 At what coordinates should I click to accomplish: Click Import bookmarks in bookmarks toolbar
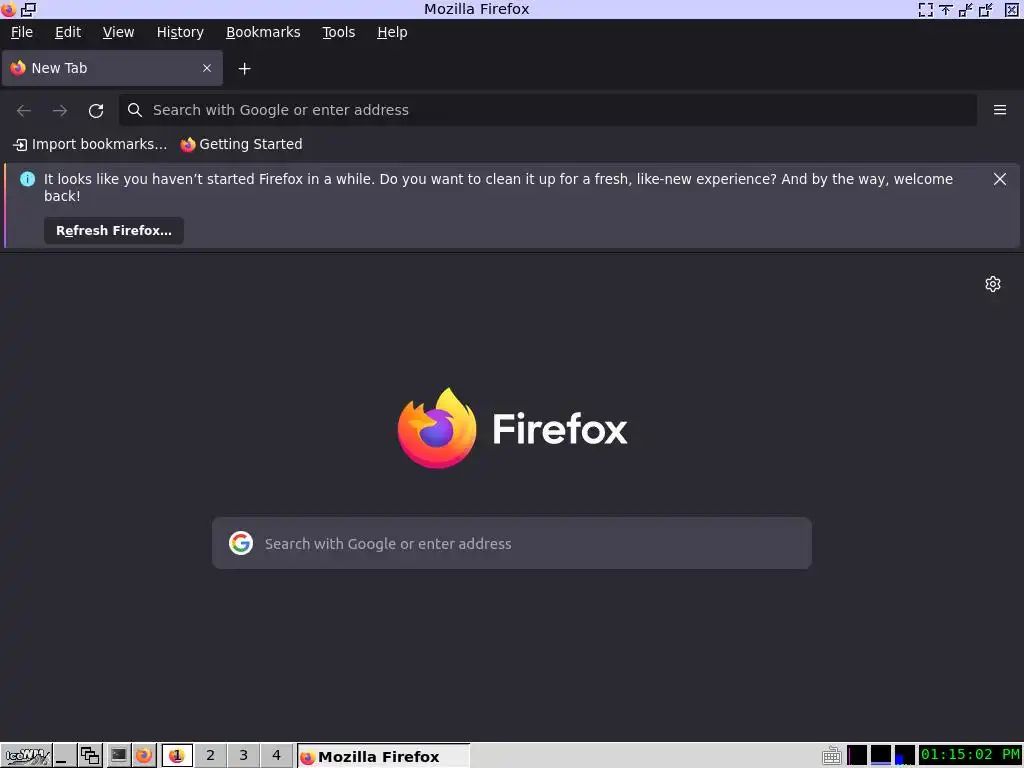tap(90, 144)
